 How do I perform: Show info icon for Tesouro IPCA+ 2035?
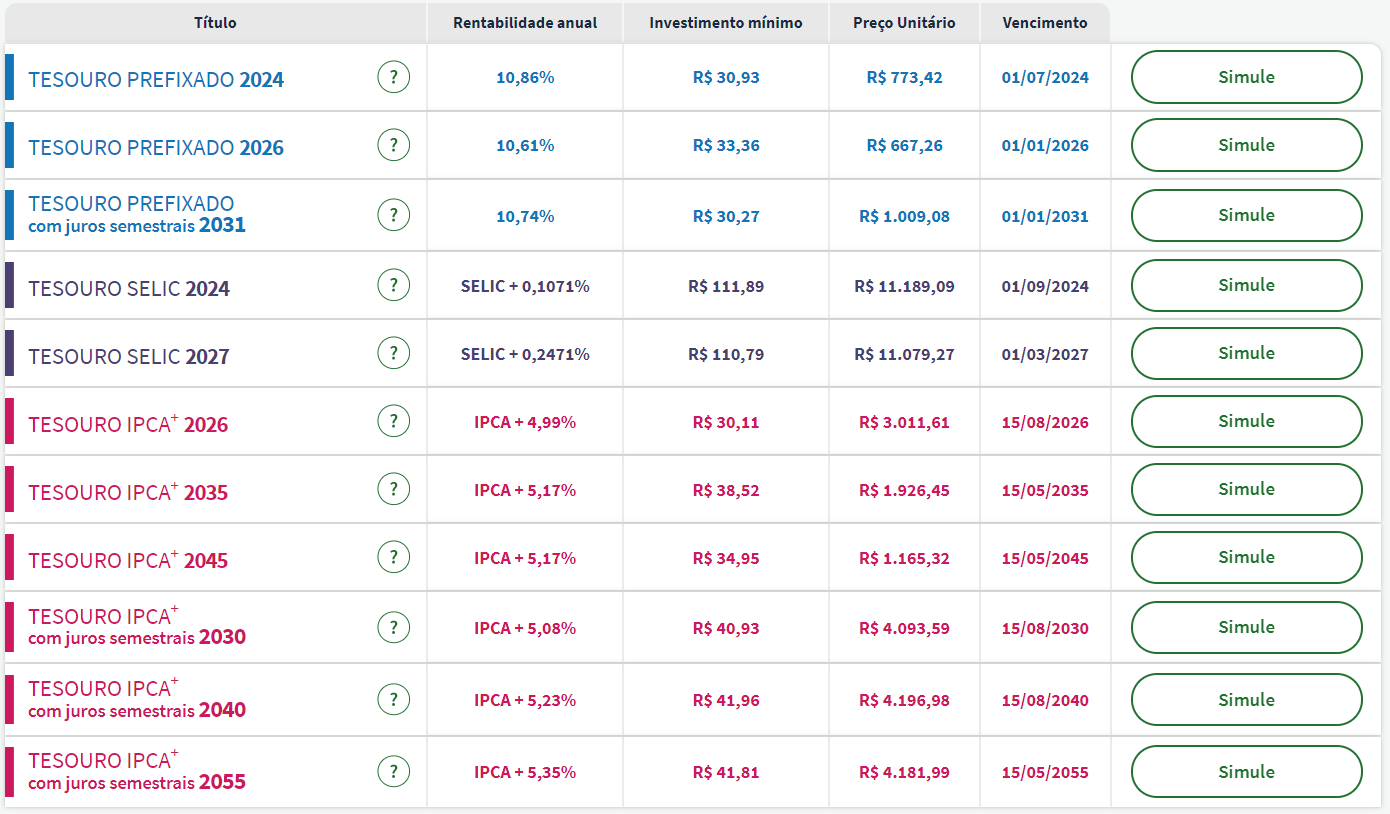pos(394,490)
